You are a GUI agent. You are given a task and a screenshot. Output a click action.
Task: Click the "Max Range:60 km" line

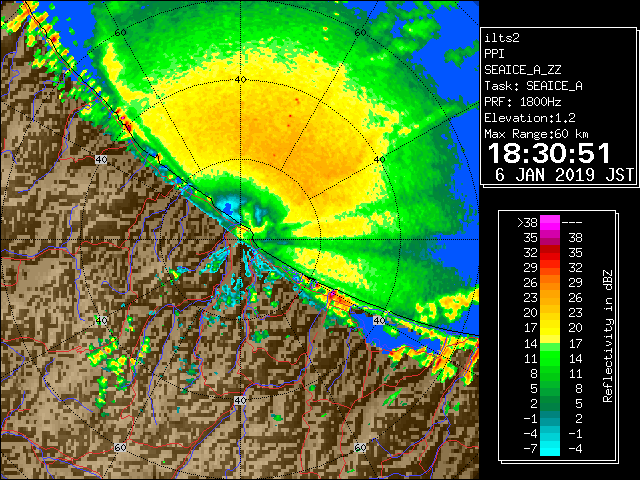(x=536, y=134)
